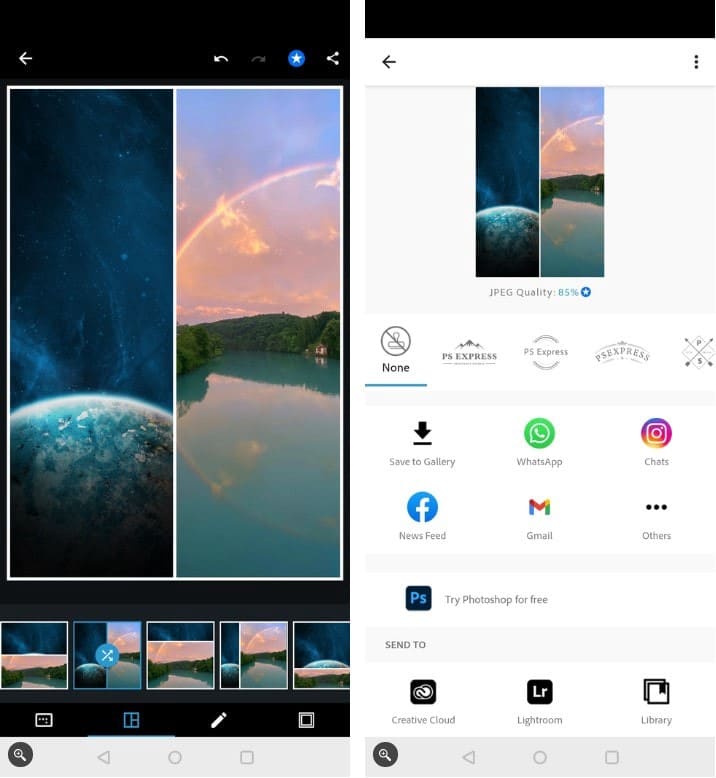Select the None watermark option
716x778 pixels.
tap(395, 350)
